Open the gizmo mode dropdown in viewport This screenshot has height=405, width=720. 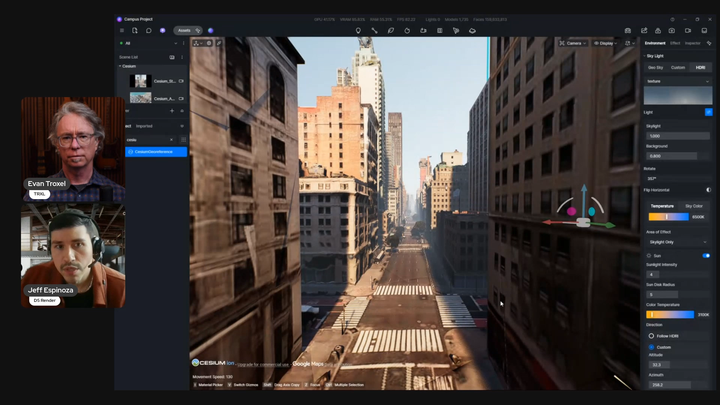click(x=198, y=43)
